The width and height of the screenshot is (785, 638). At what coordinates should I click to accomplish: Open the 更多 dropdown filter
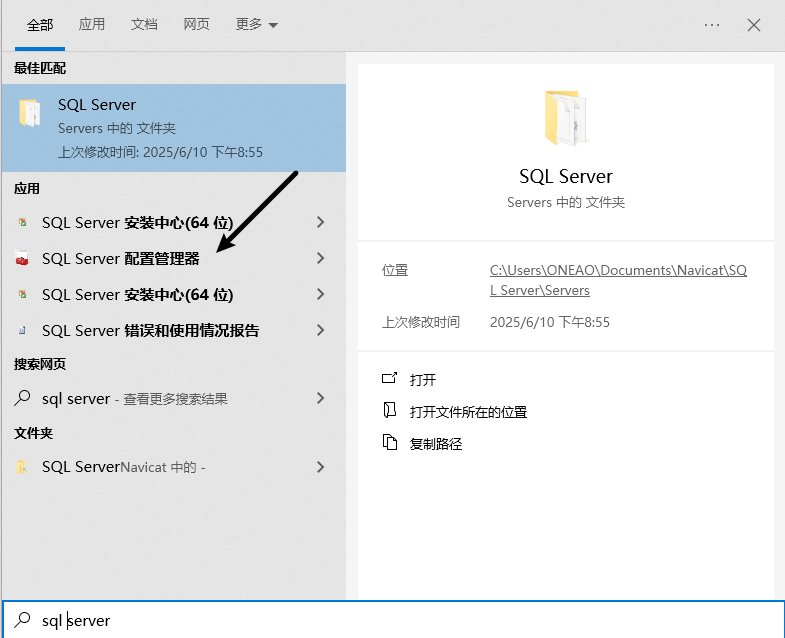coord(257,24)
